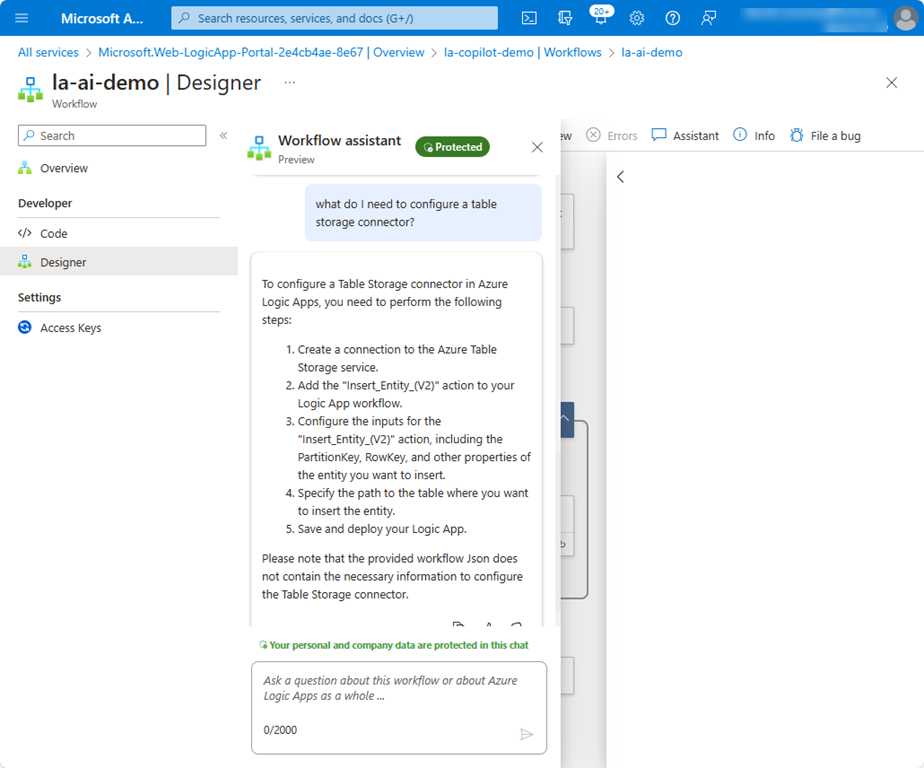
Task: Navigate to All services breadcrumb link
Action: coord(48,52)
